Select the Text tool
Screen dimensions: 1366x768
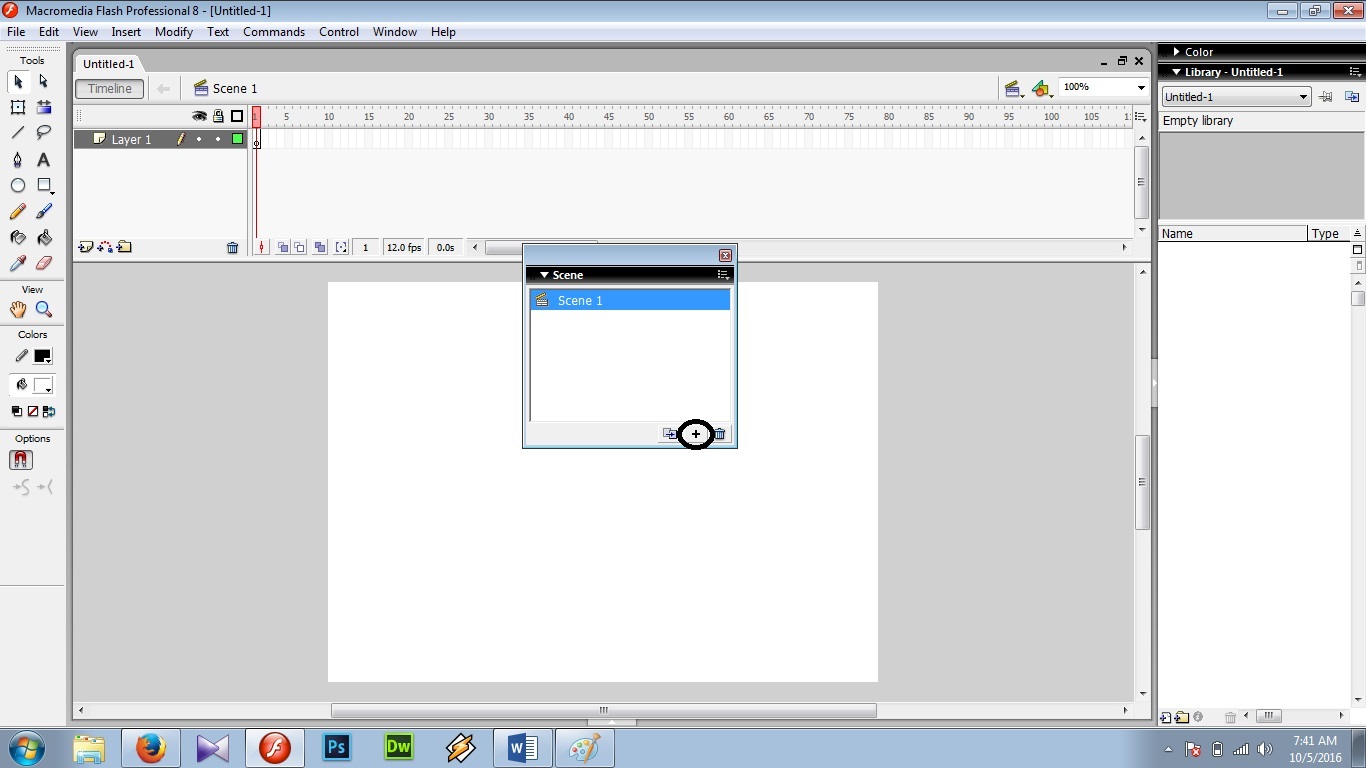click(43, 160)
